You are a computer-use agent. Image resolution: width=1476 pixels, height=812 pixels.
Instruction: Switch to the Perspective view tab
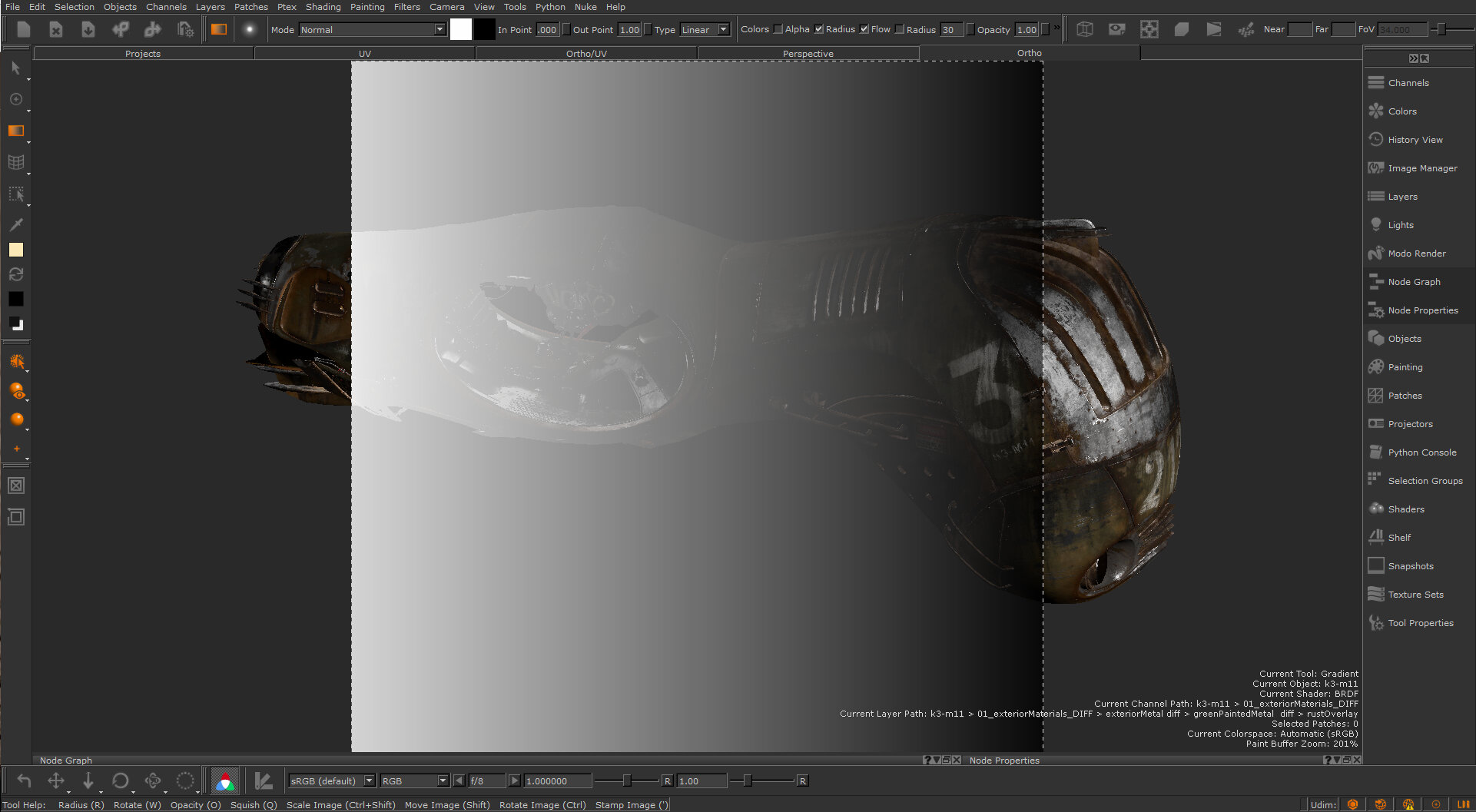click(808, 54)
